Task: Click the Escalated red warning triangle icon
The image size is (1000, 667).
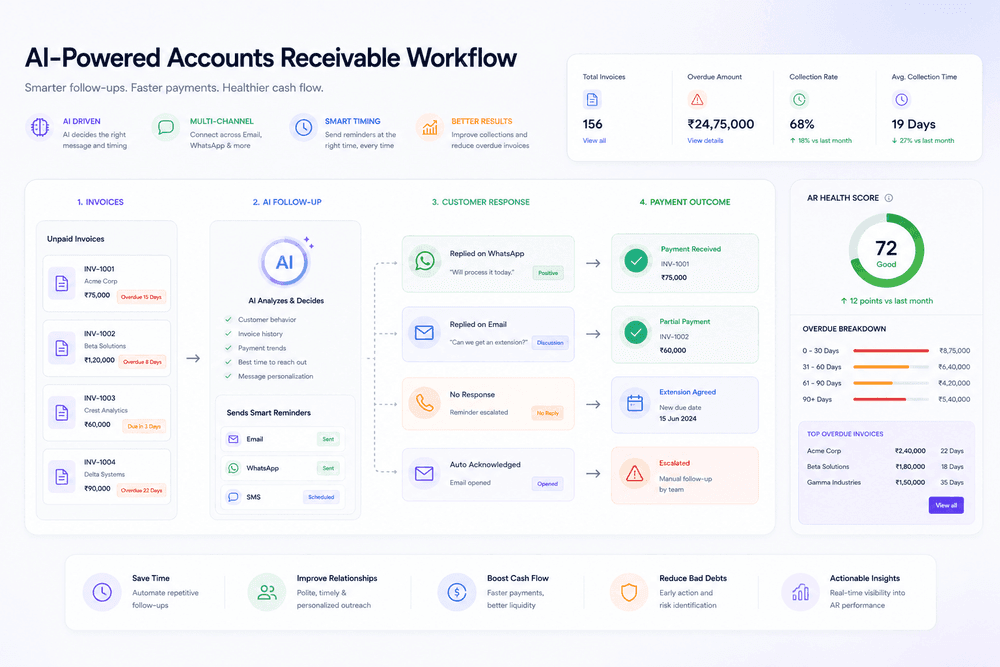Action: (x=635, y=473)
